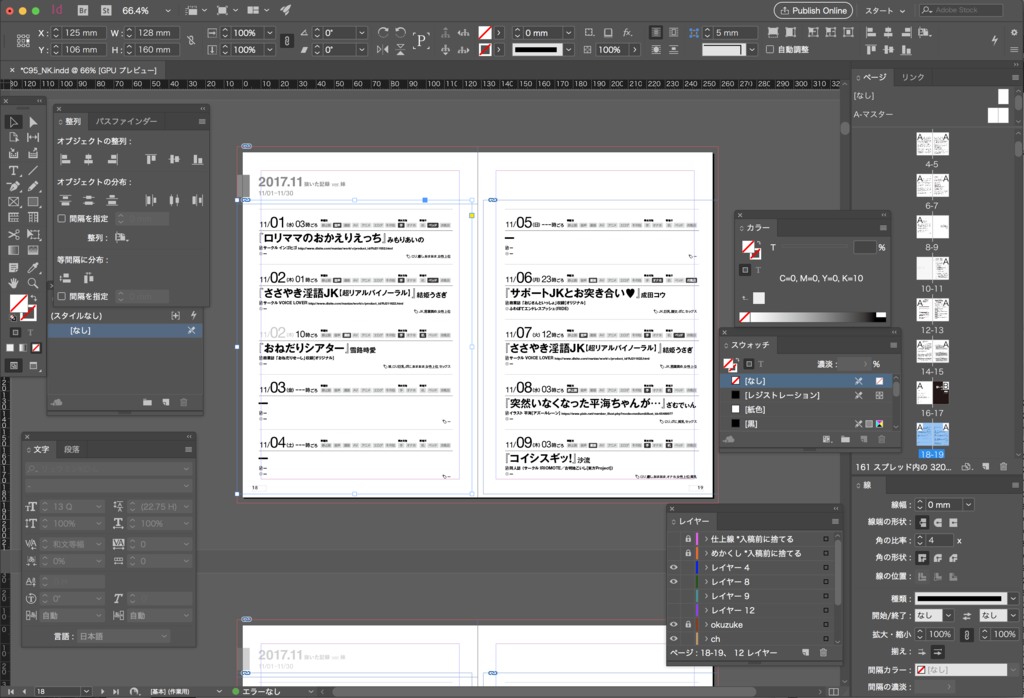Open the スタート workspace switcher

(885, 11)
